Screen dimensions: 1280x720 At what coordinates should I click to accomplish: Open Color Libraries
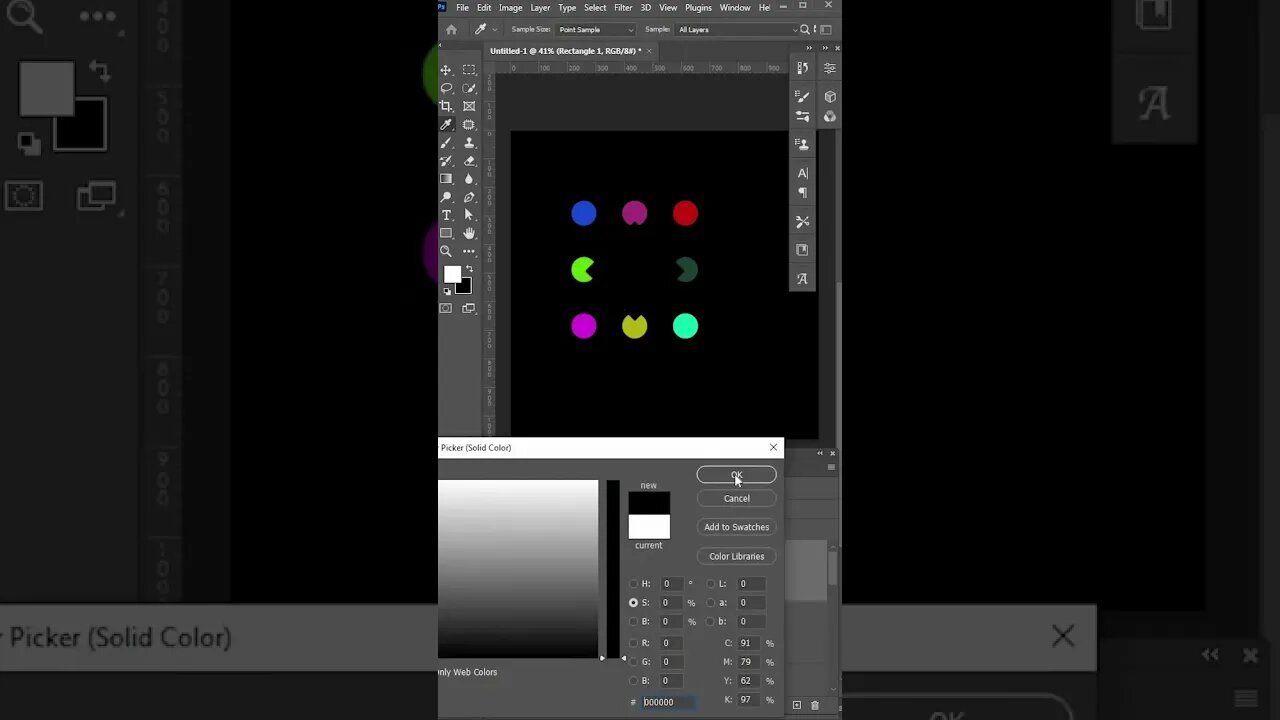[x=736, y=556]
